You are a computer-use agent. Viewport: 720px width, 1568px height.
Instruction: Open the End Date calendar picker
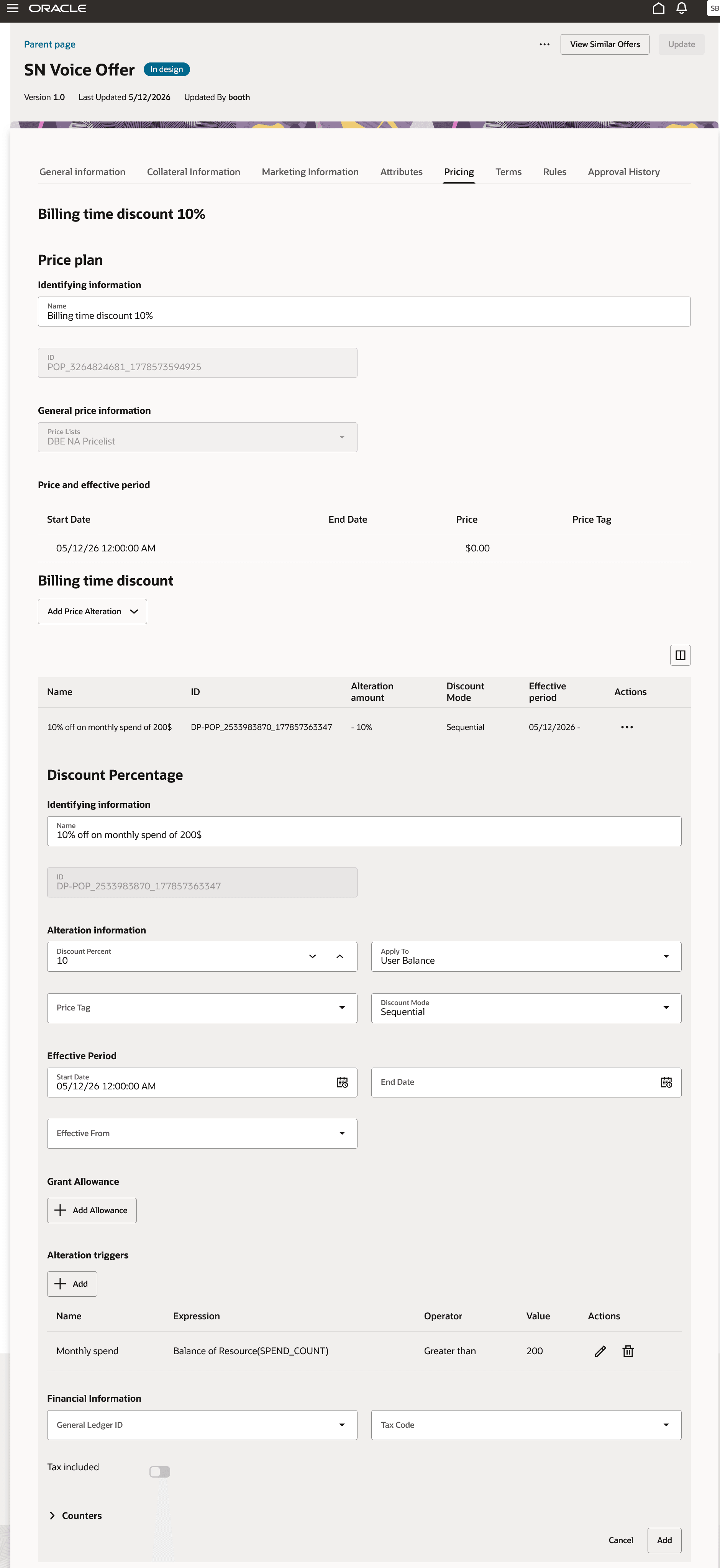[x=666, y=1082]
